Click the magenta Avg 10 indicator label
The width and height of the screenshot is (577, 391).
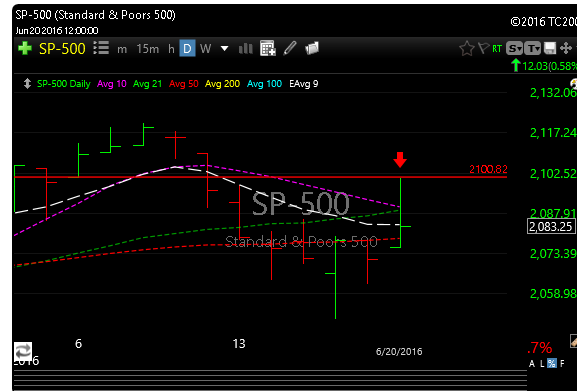(111, 84)
